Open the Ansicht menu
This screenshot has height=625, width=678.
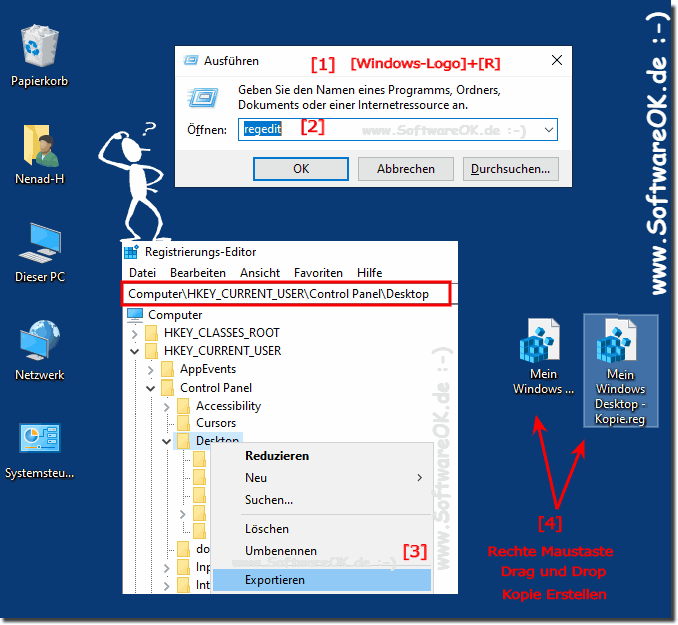pyautogui.click(x=260, y=273)
